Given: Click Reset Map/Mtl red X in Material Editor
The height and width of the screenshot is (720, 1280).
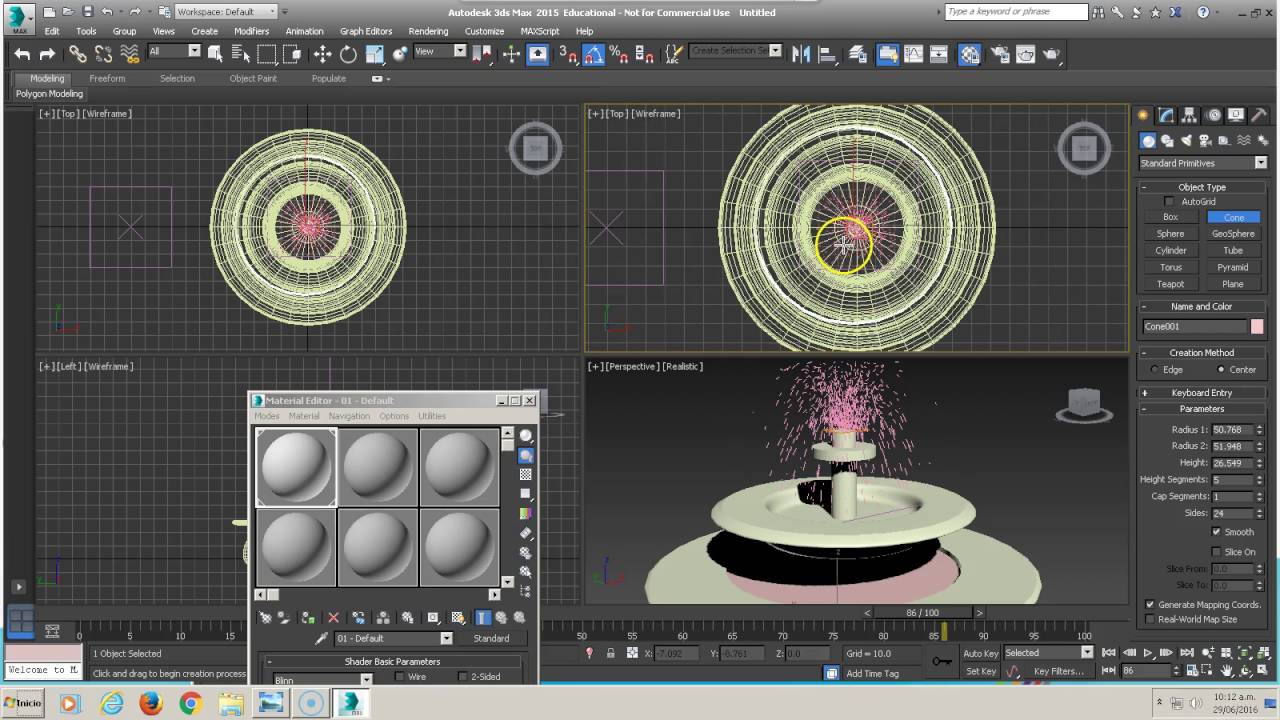Looking at the screenshot, I should [x=334, y=618].
